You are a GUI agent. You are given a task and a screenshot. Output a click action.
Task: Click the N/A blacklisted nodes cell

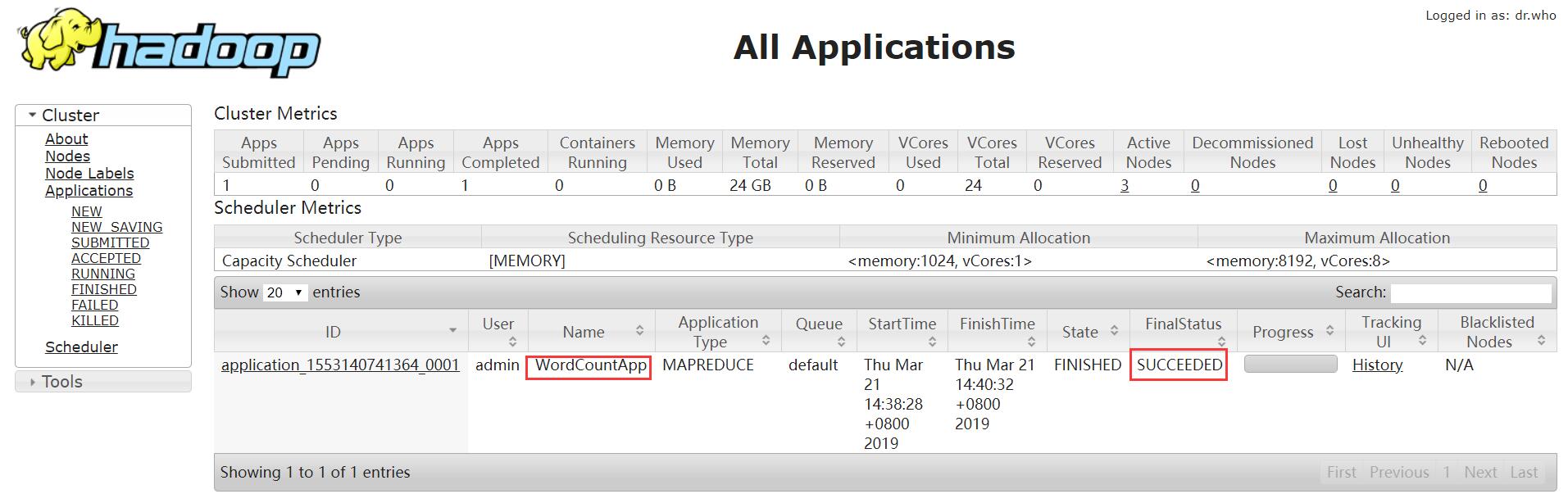1459,365
